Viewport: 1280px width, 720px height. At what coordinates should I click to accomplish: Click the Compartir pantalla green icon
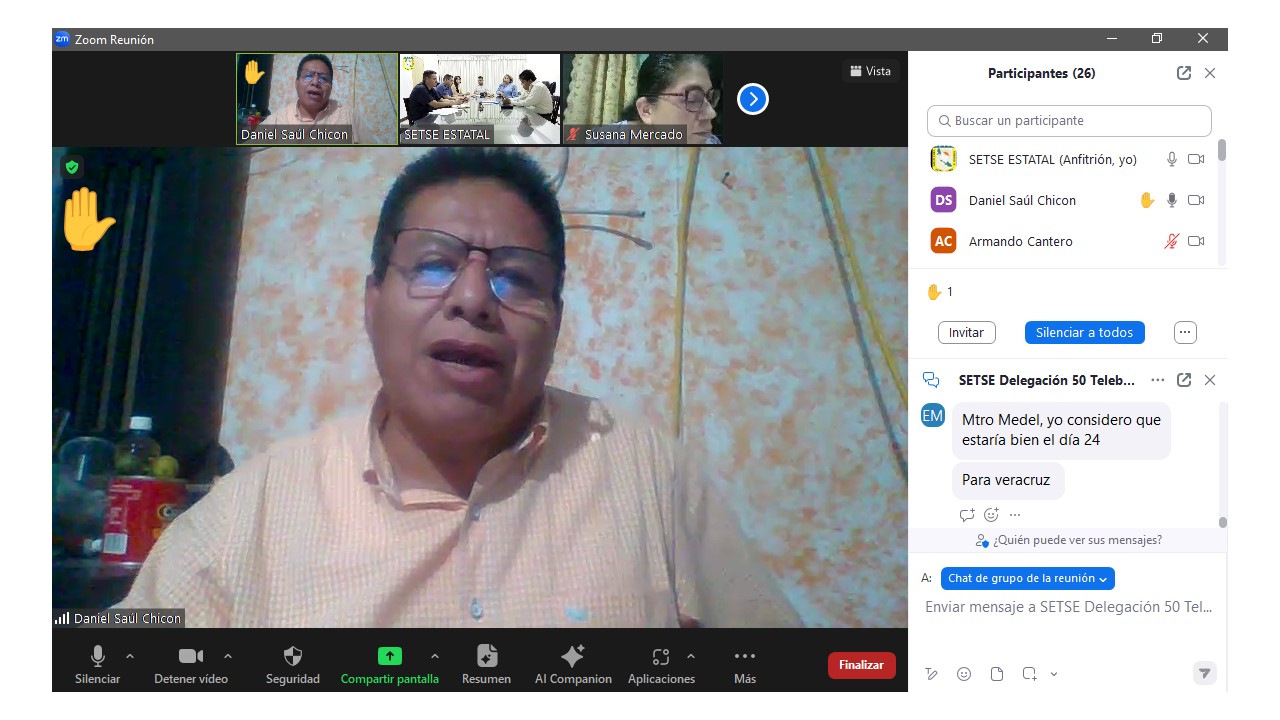[389, 657]
